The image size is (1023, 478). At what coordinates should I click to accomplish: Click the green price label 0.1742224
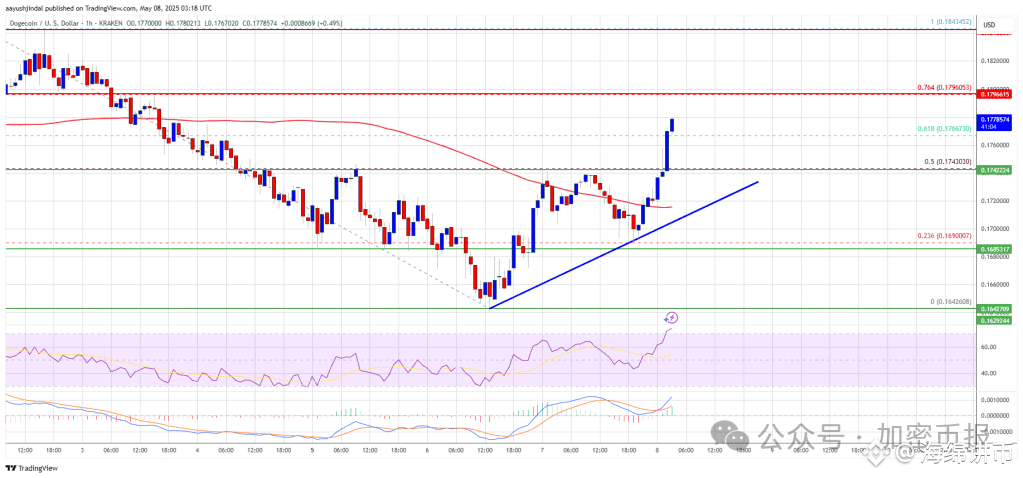point(994,170)
